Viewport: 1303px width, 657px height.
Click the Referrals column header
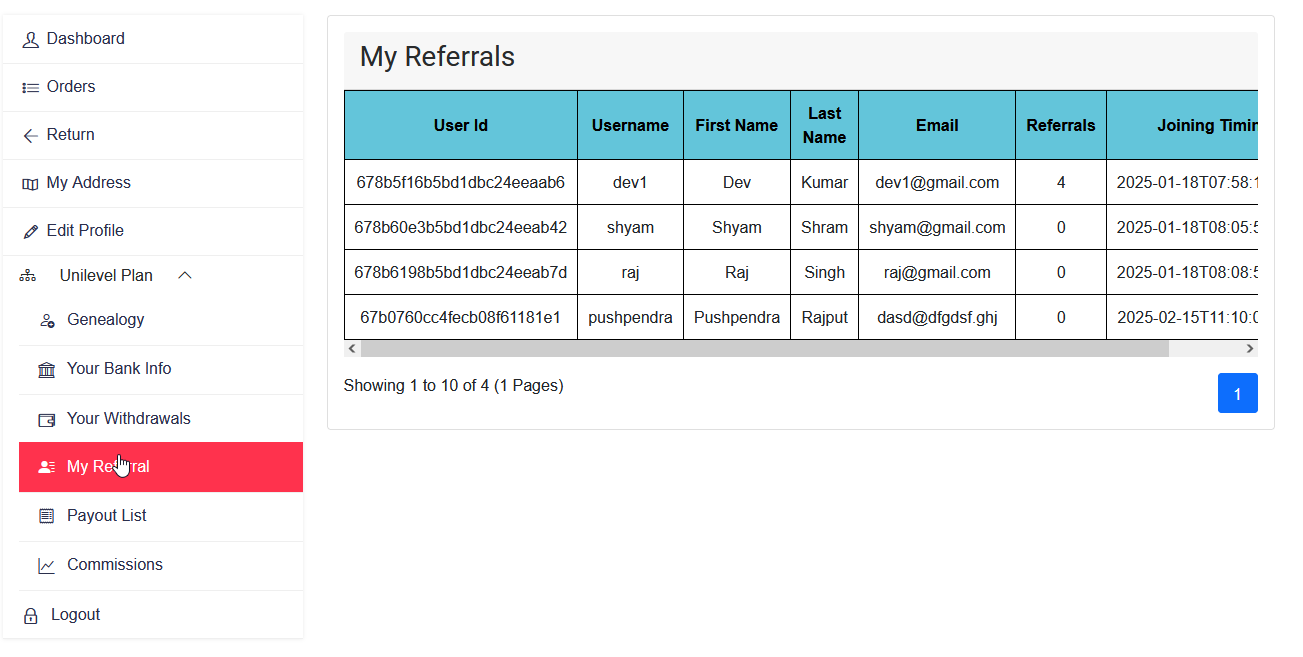[1060, 124]
